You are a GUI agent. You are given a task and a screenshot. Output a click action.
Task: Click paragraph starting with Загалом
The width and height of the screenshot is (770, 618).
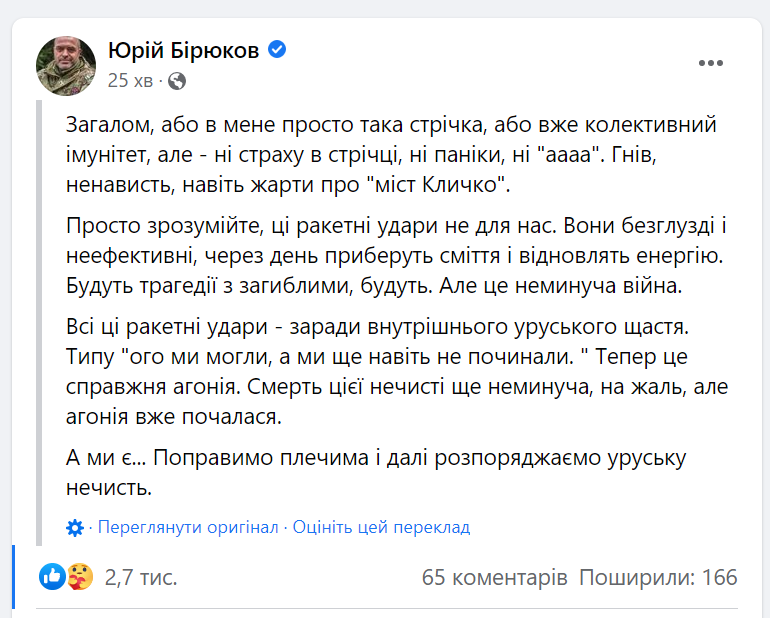391,155
